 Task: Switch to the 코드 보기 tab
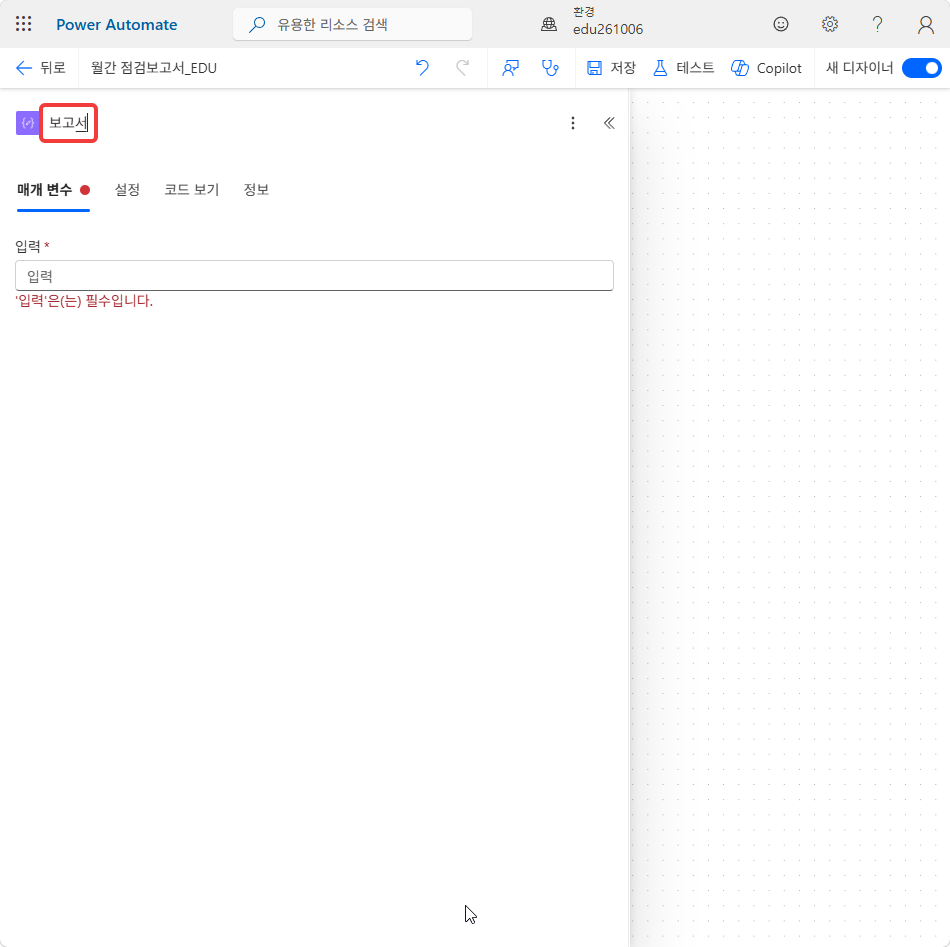point(191,190)
